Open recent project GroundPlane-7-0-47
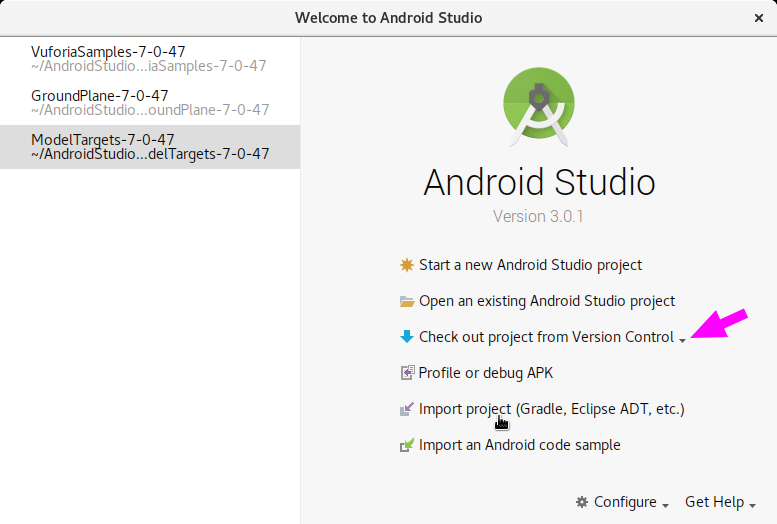777x524 pixels. click(x=150, y=103)
